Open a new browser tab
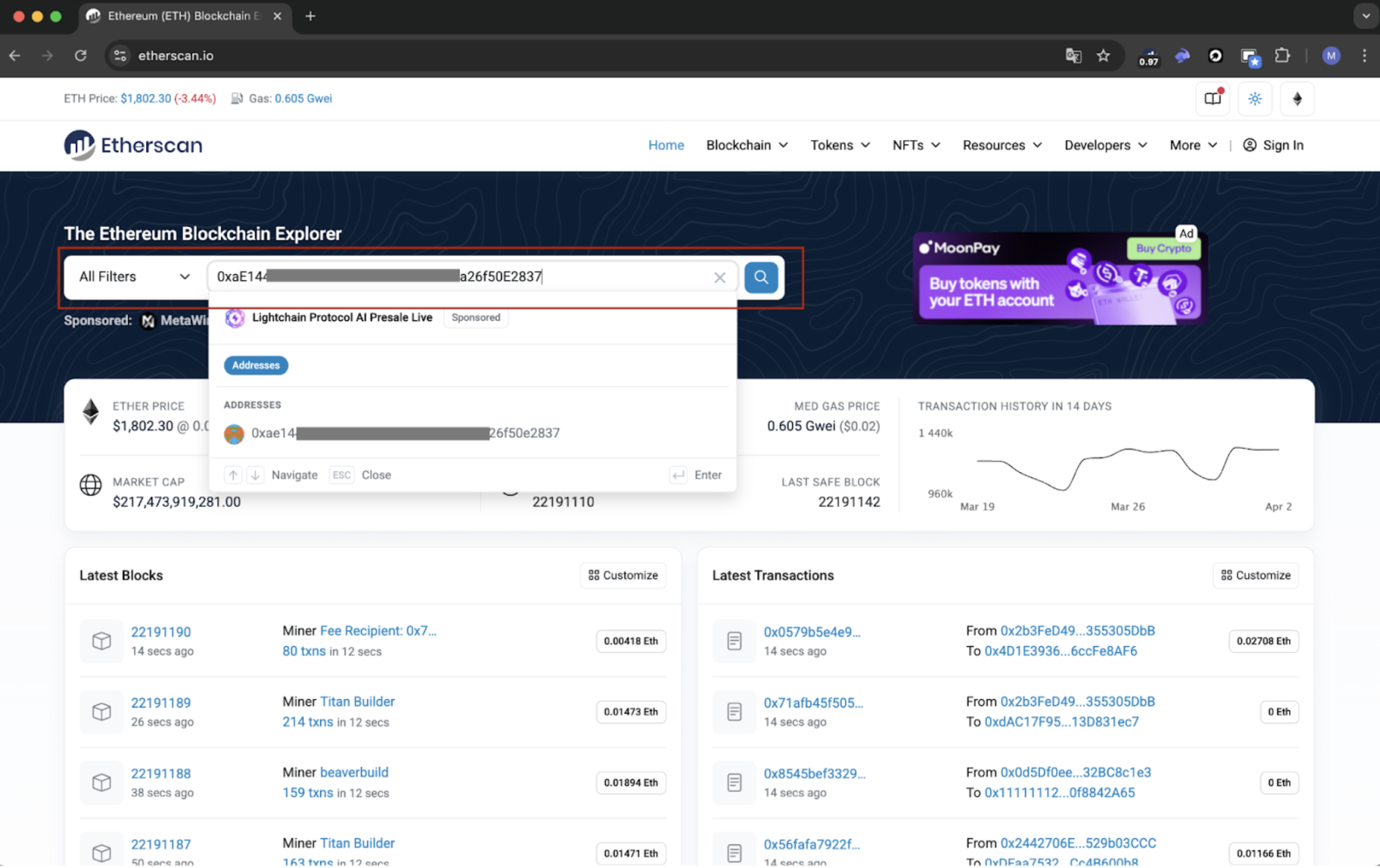1380x868 pixels. [310, 16]
